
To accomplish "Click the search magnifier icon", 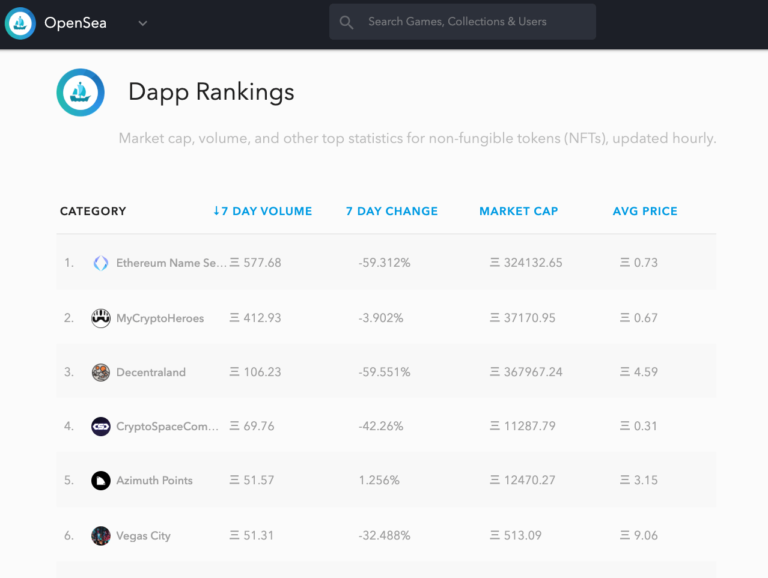I will pyautogui.click(x=346, y=22).
